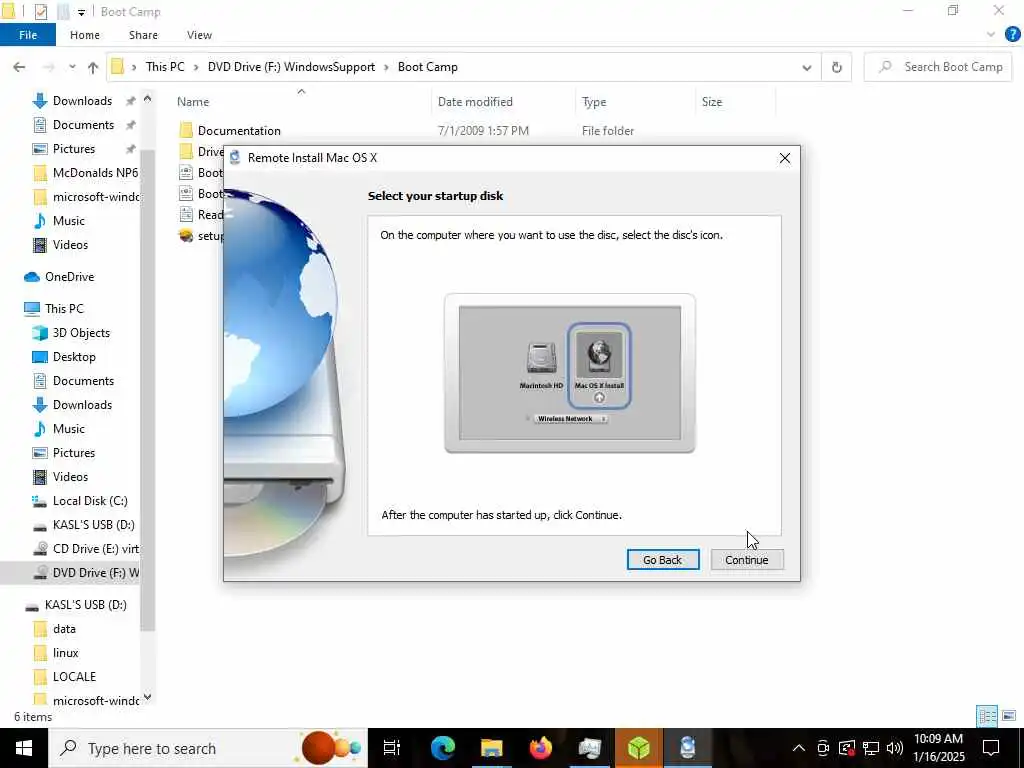This screenshot has width=1024, height=768.
Task: Click Continue in Remote Install dialog
Action: tap(746, 560)
